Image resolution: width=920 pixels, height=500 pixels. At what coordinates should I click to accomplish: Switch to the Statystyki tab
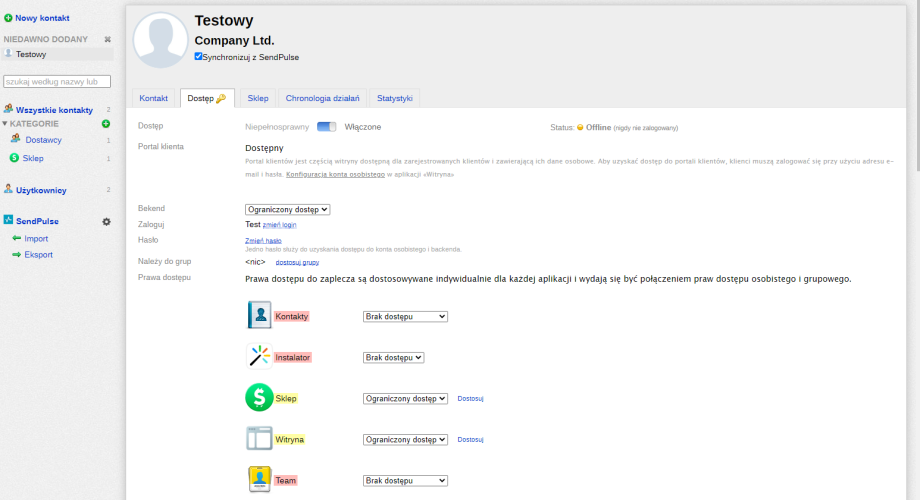click(394, 98)
